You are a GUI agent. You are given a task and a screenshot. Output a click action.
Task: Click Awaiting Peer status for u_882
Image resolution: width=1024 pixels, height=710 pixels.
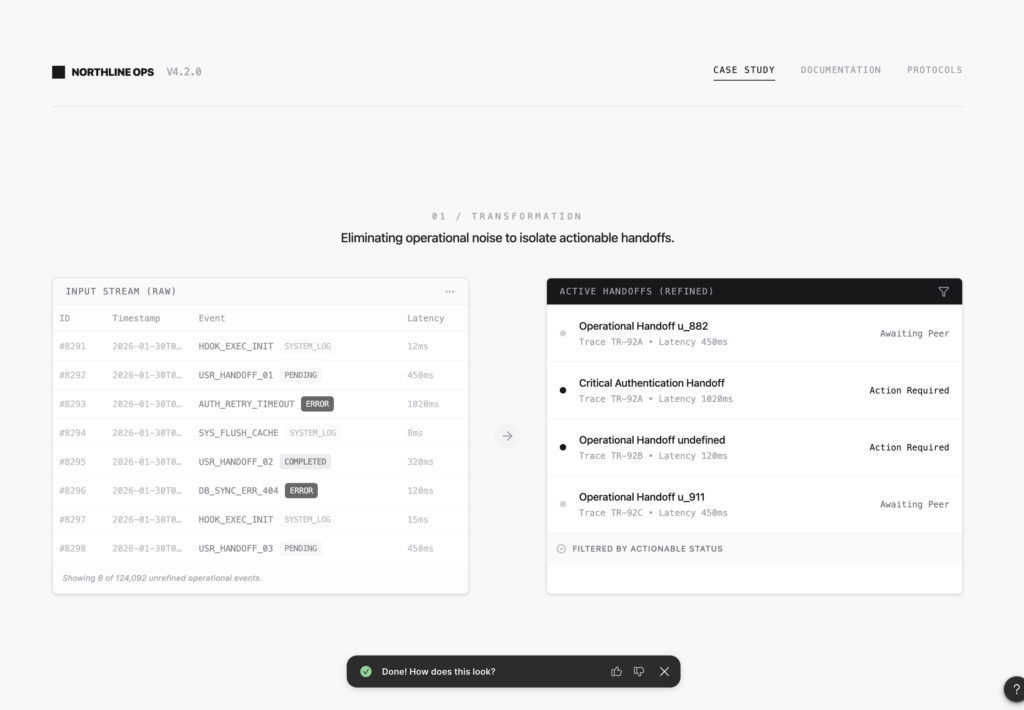pyautogui.click(x=914, y=333)
